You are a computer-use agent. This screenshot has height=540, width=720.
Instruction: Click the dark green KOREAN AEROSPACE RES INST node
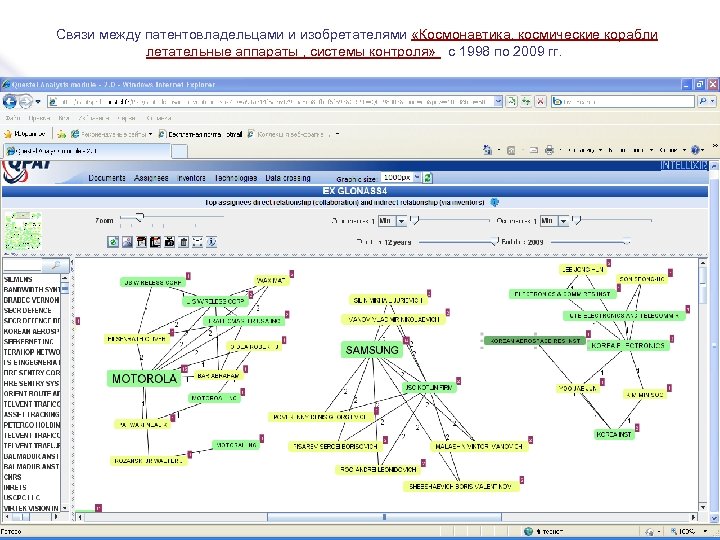click(535, 341)
